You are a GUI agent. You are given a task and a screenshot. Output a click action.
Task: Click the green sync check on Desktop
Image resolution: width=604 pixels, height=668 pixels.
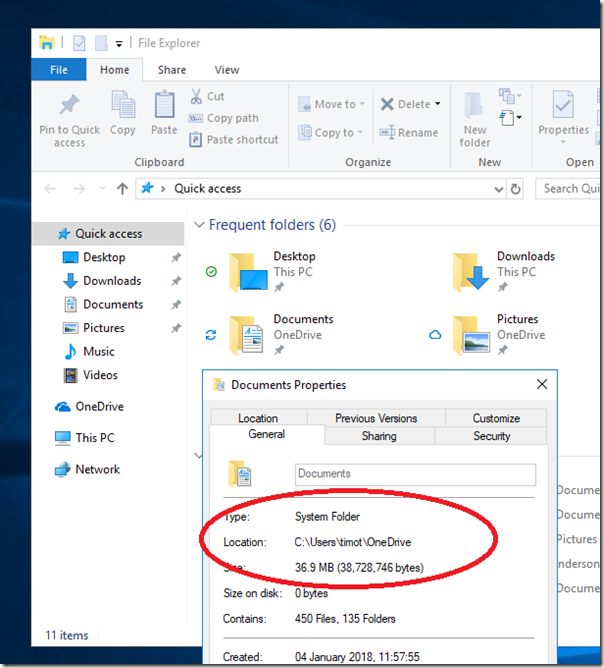click(x=211, y=271)
